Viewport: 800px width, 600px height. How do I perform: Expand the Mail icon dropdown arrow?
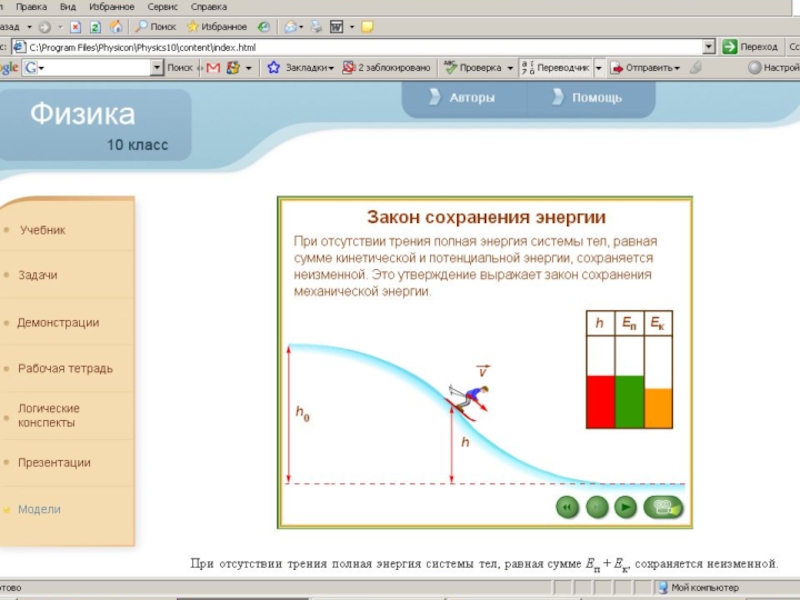point(302,27)
